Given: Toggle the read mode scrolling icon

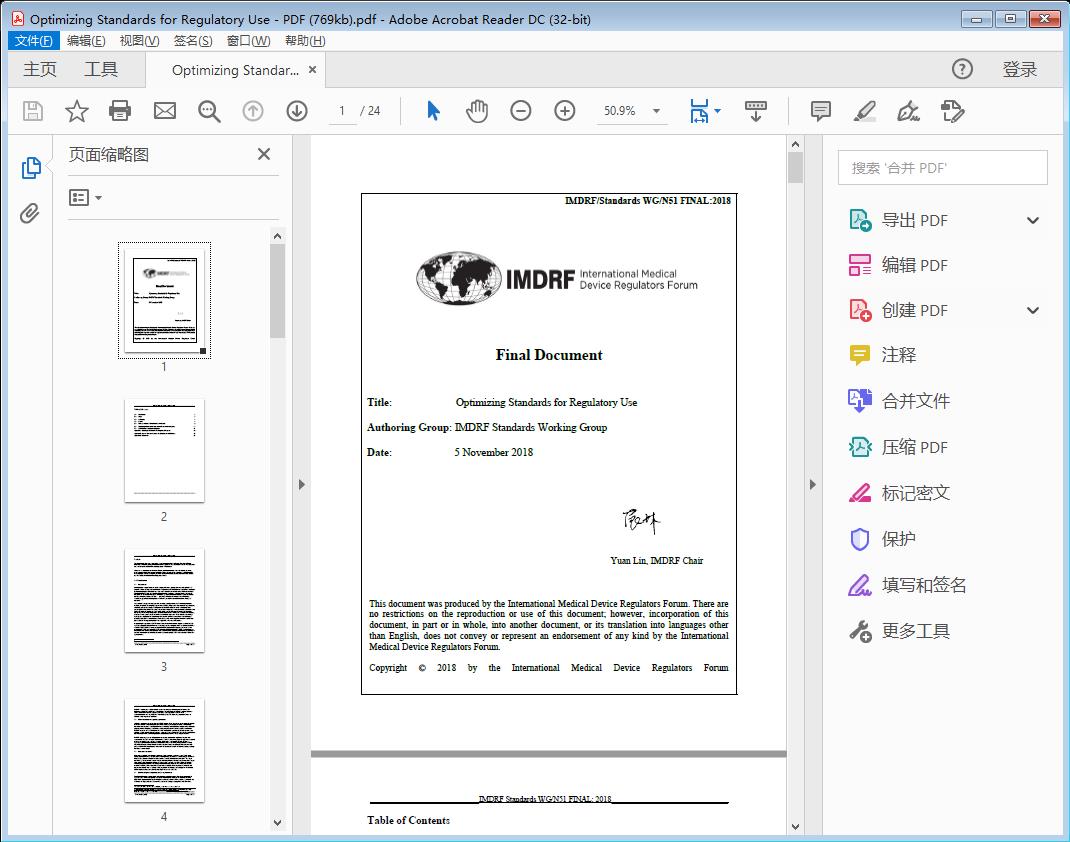Looking at the screenshot, I should (x=755, y=111).
